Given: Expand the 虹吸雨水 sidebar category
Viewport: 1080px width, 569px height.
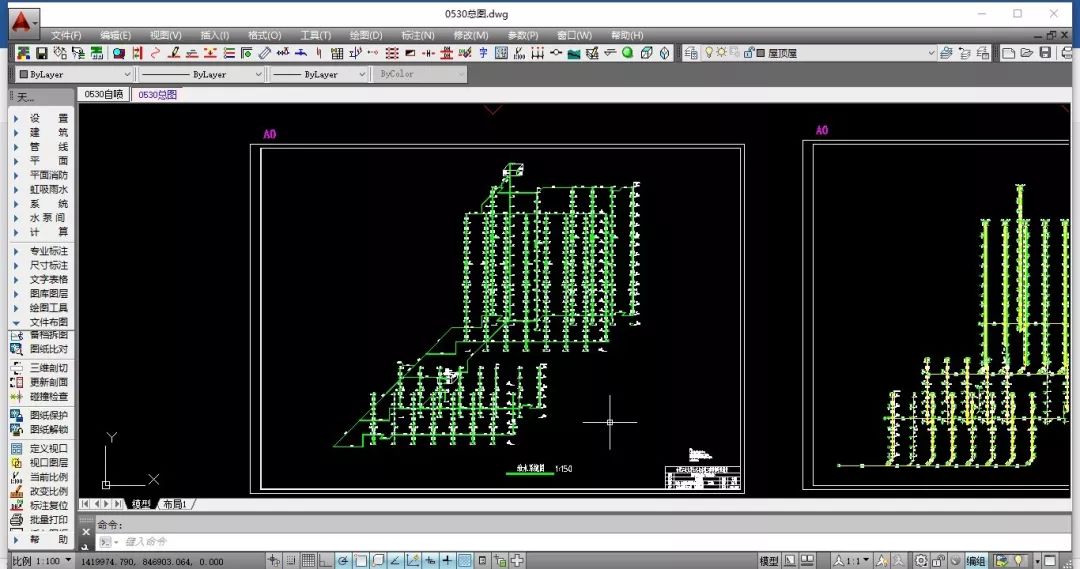Looking at the screenshot, I should coord(41,189).
